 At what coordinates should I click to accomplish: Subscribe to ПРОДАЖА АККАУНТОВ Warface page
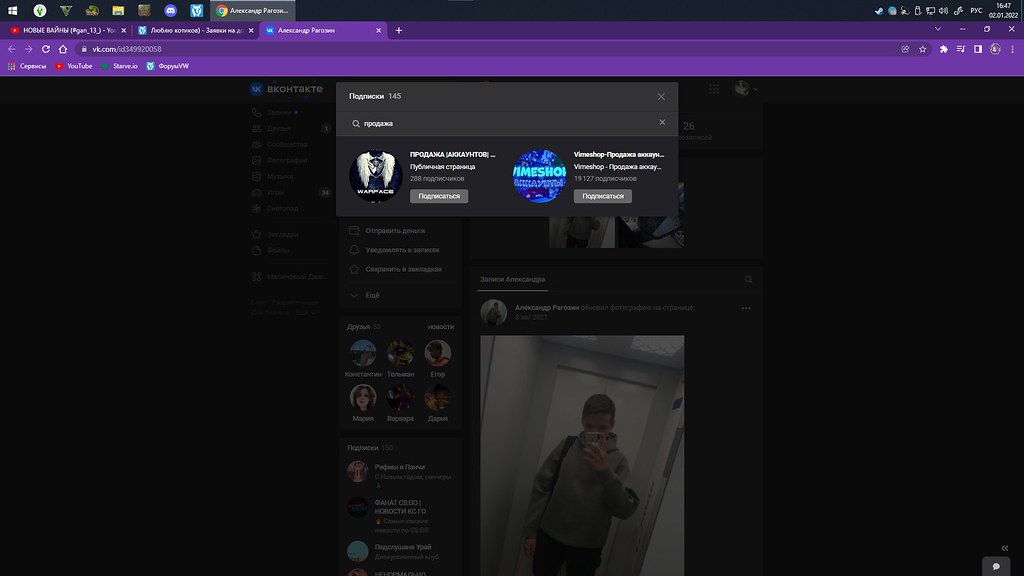tap(439, 196)
